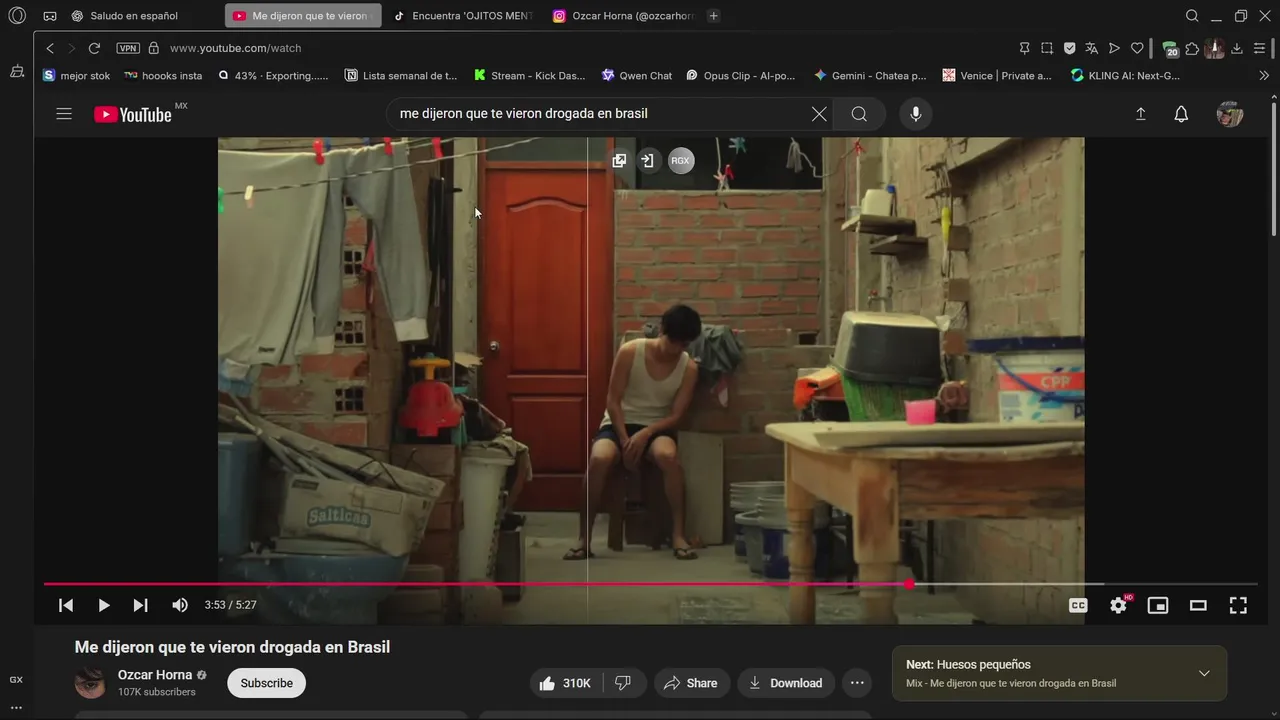Run the YouTube search with magnifier
The width and height of the screenshot is (1280, 720).
pyautogui.click(x=859, y=114)
